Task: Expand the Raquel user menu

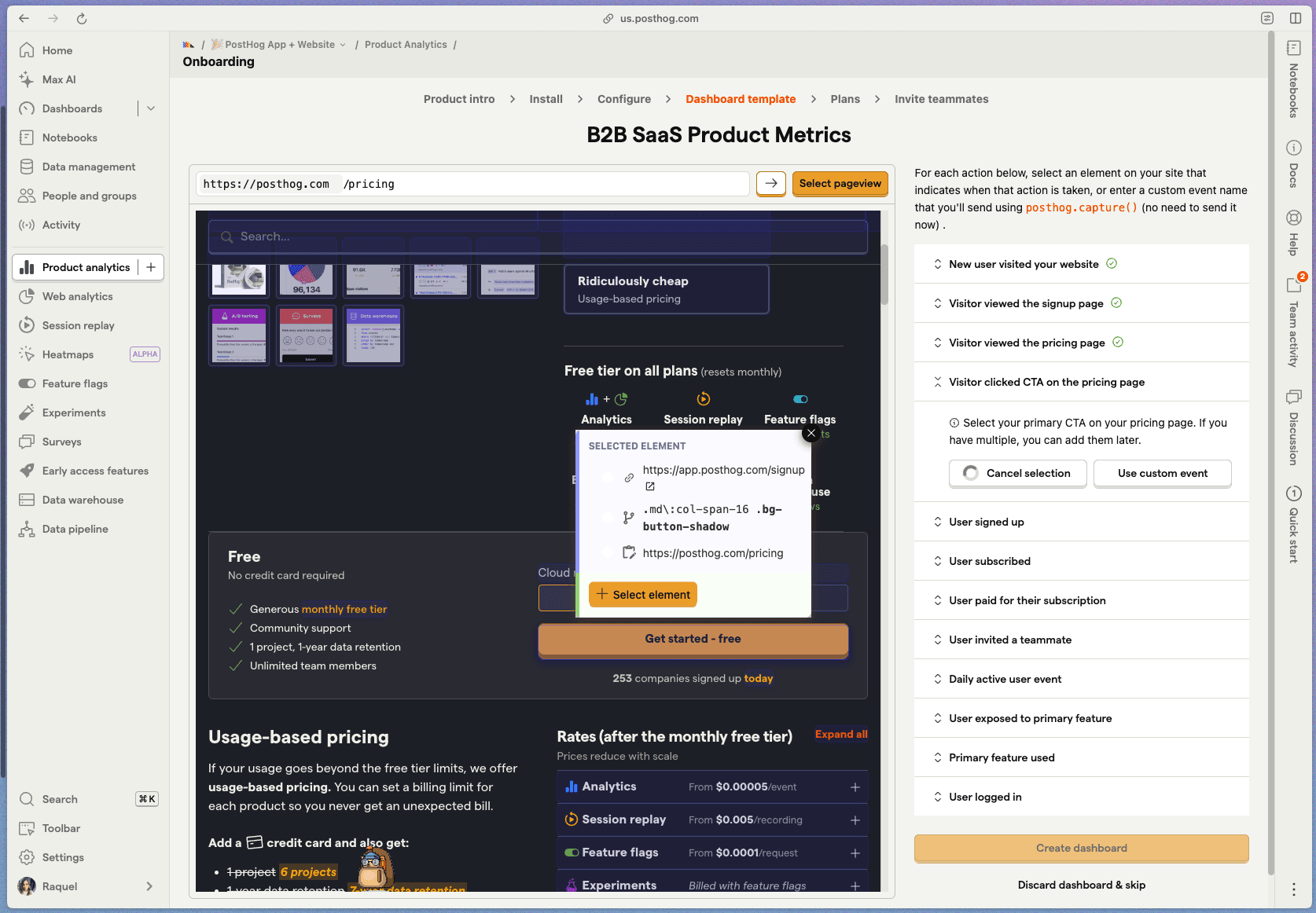Action: (x=149, y=886)
